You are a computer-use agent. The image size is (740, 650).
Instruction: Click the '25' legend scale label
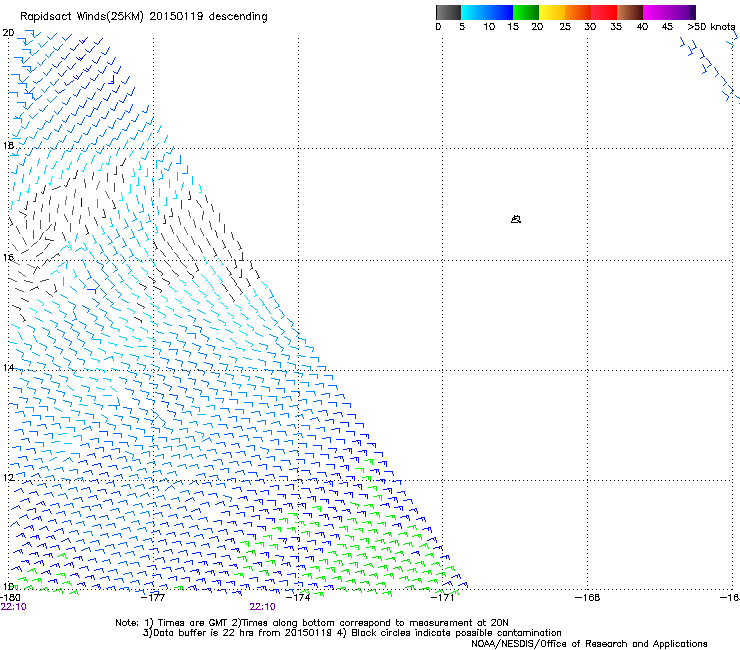[x=565, y=27]
